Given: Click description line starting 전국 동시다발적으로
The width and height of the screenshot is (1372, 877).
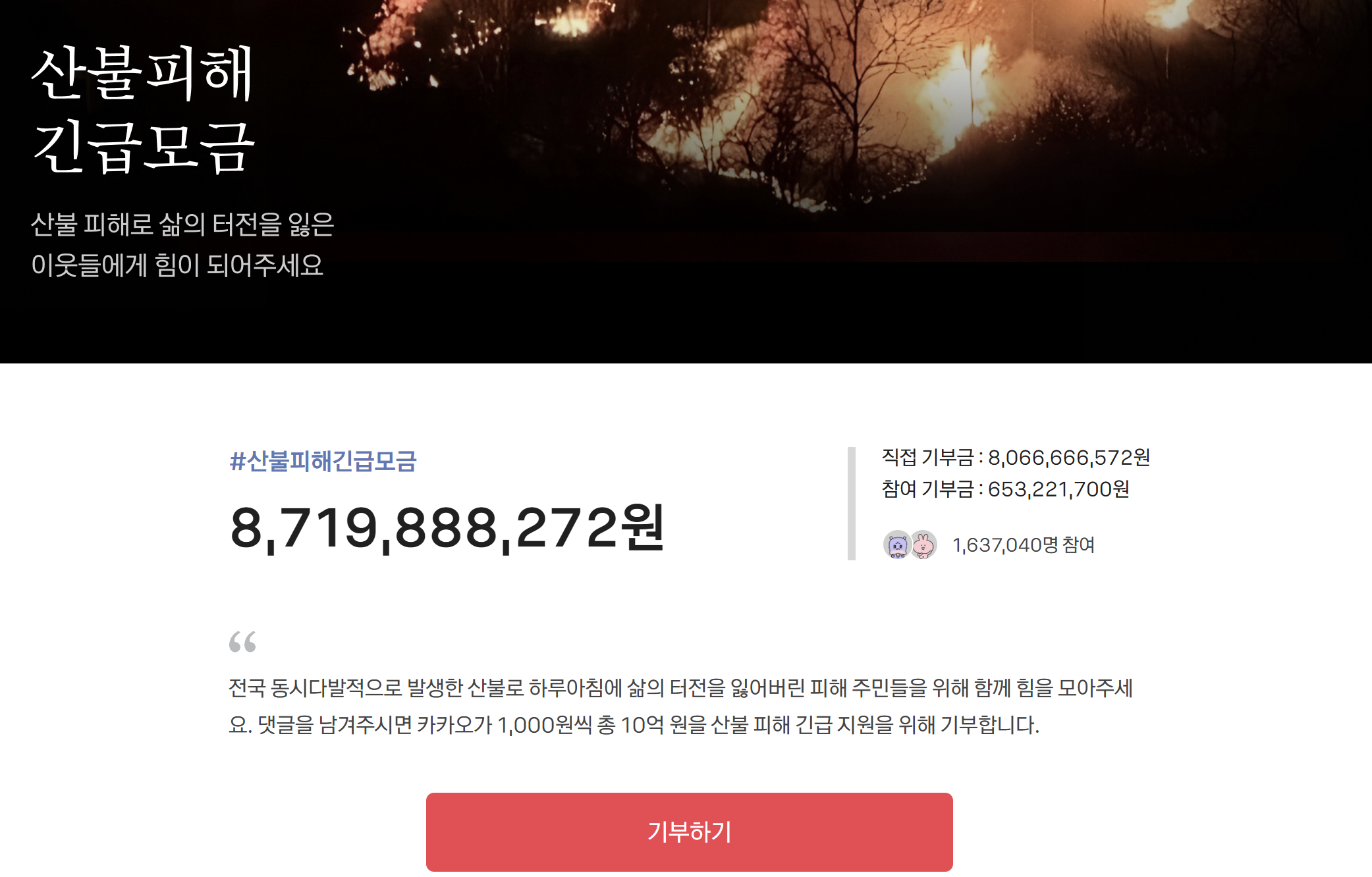Looking at the screenshot, I should click(680, 688).
